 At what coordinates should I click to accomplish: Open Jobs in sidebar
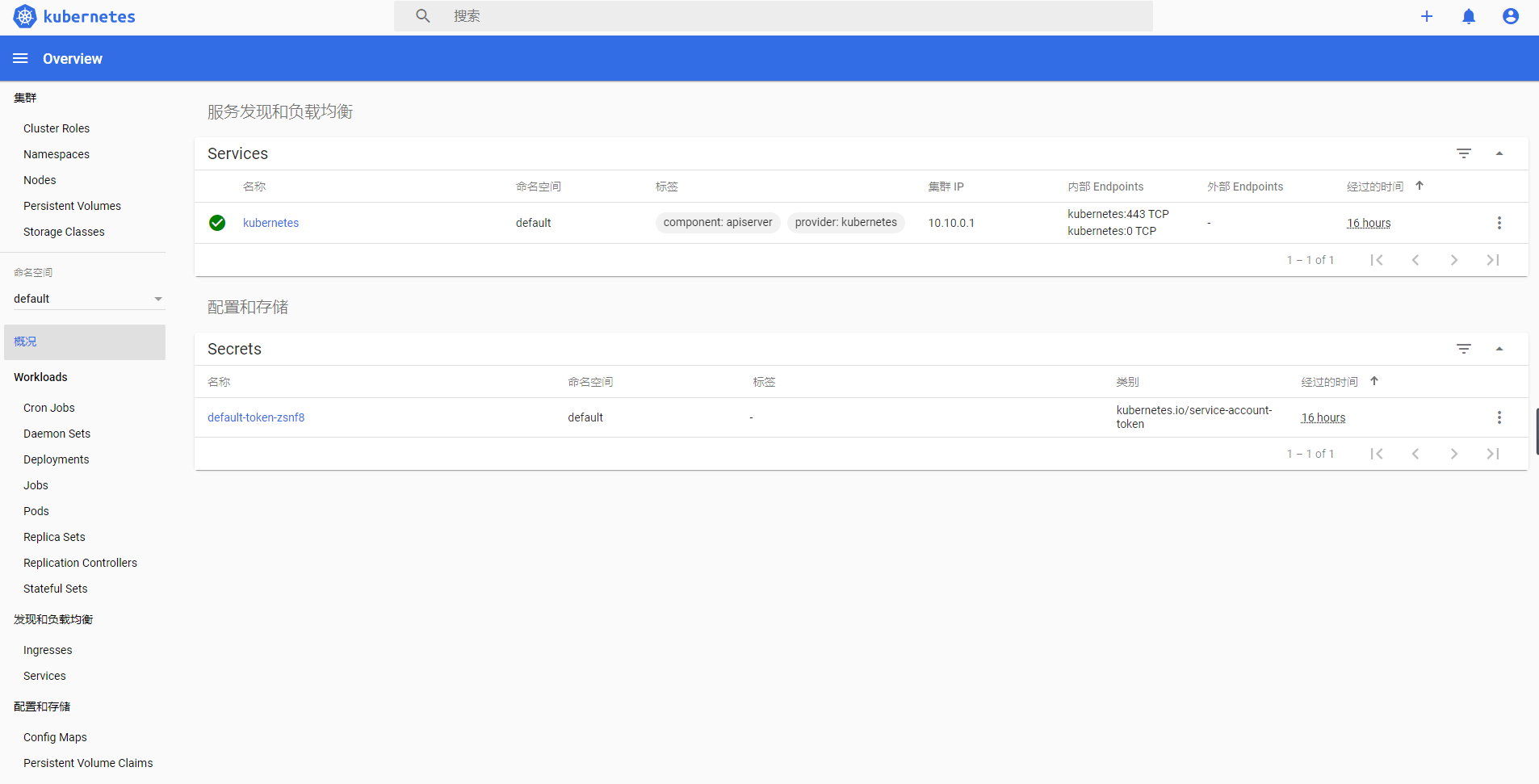pyautogui.click(x=36, y=485)
